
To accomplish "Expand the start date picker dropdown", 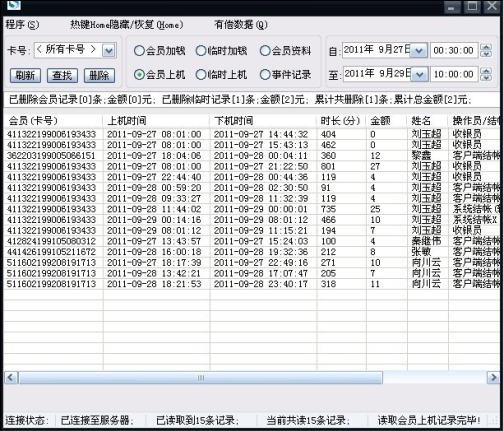I will point(418,51).
